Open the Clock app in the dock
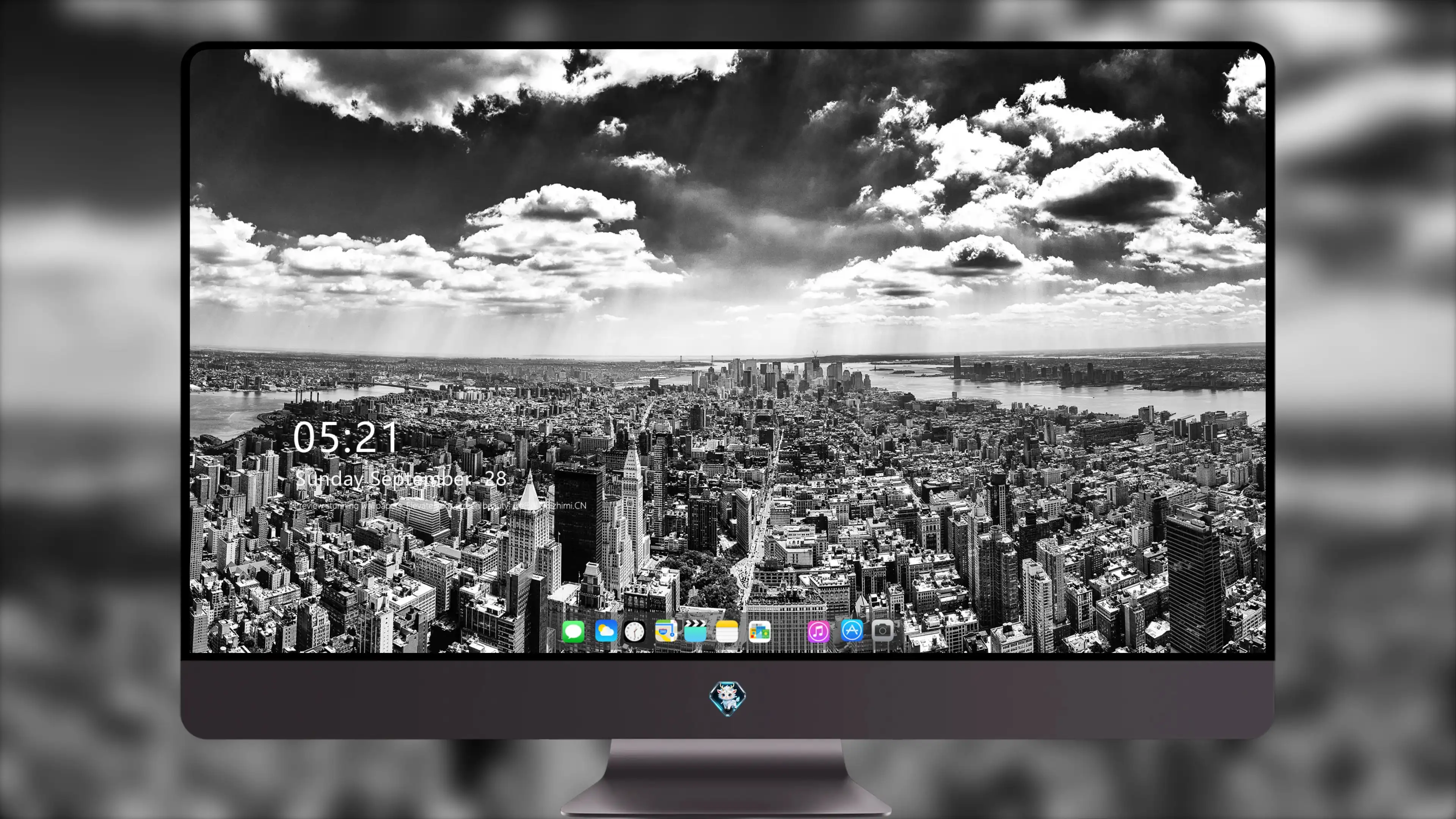Screen dimensions: 1456x819 click(634, 631)
